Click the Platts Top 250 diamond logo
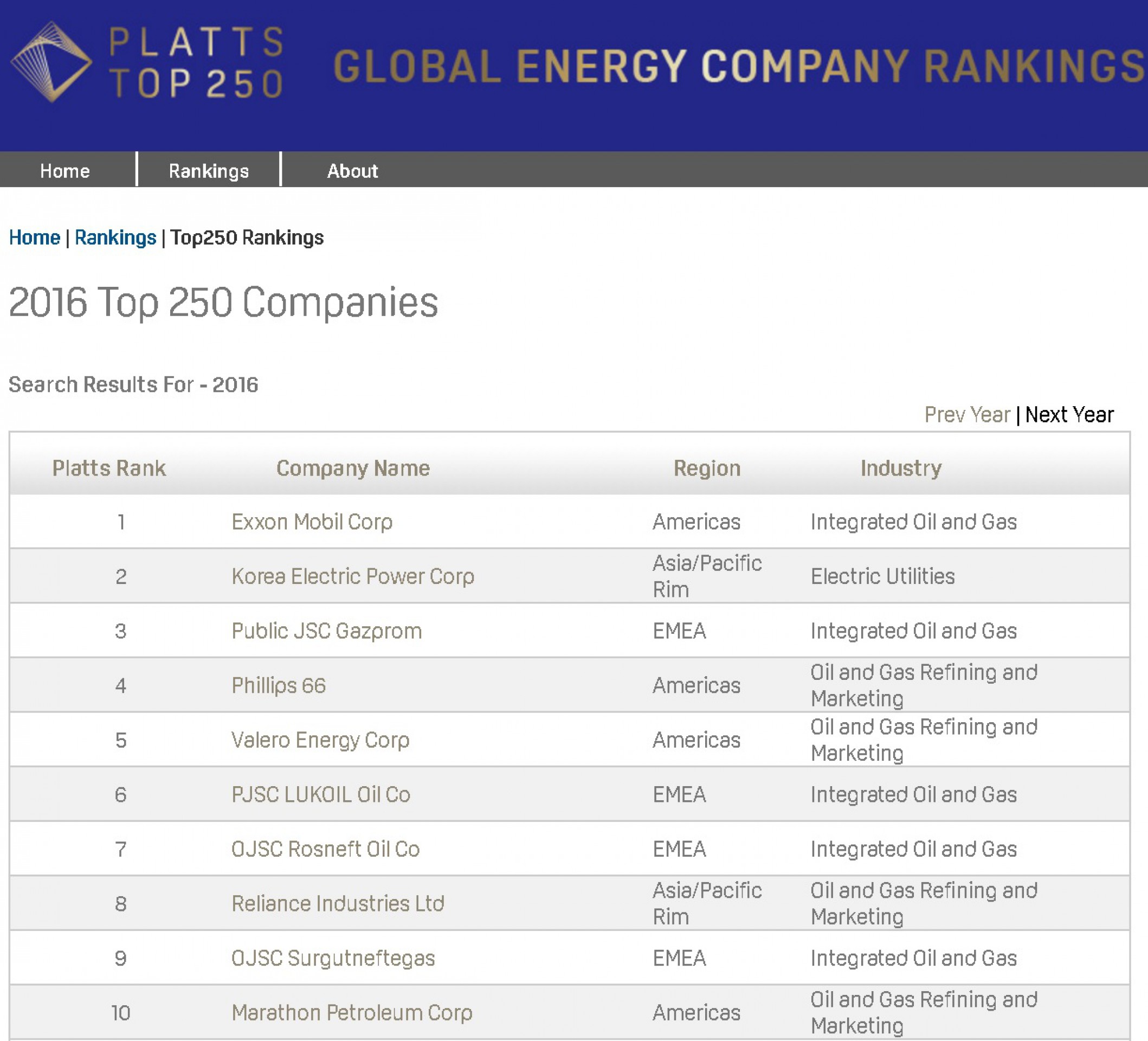The height and width of the screenshot is (1041, 1148). (x=51, y=61)
